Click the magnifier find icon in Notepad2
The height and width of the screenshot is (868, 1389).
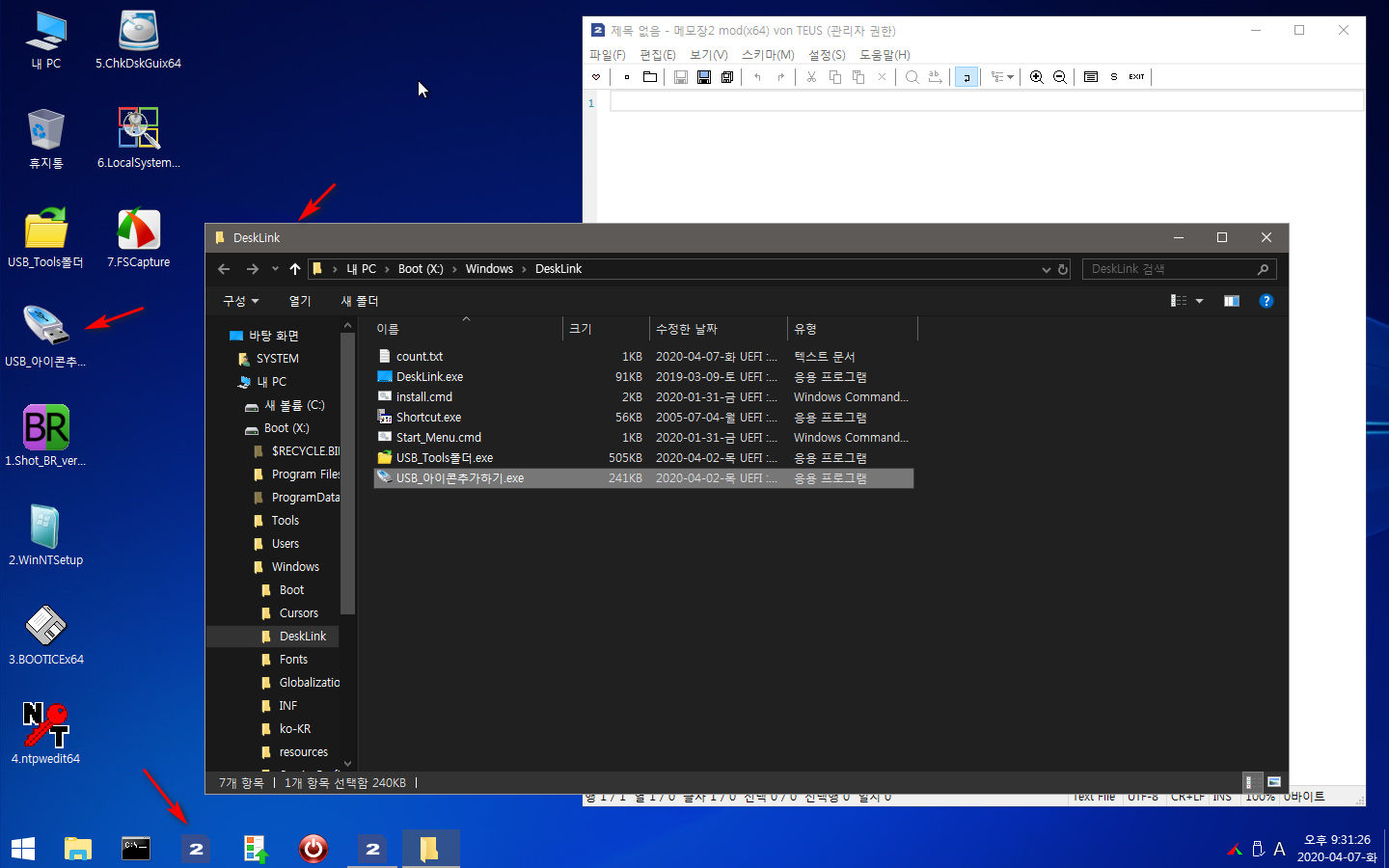[912, 77]
